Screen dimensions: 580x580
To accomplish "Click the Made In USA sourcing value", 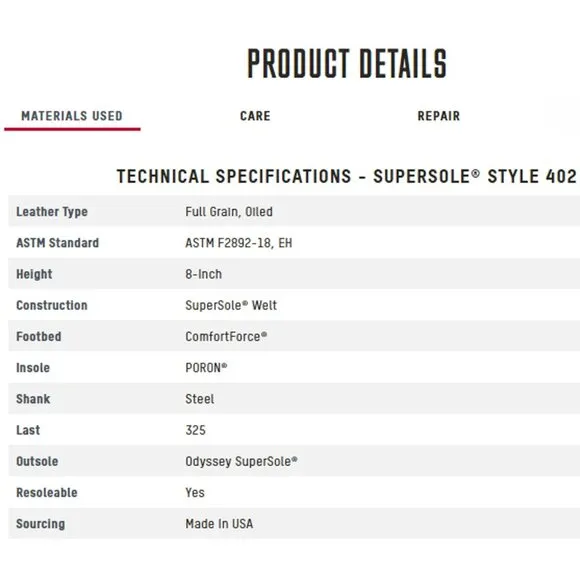I will pos(219,524).
